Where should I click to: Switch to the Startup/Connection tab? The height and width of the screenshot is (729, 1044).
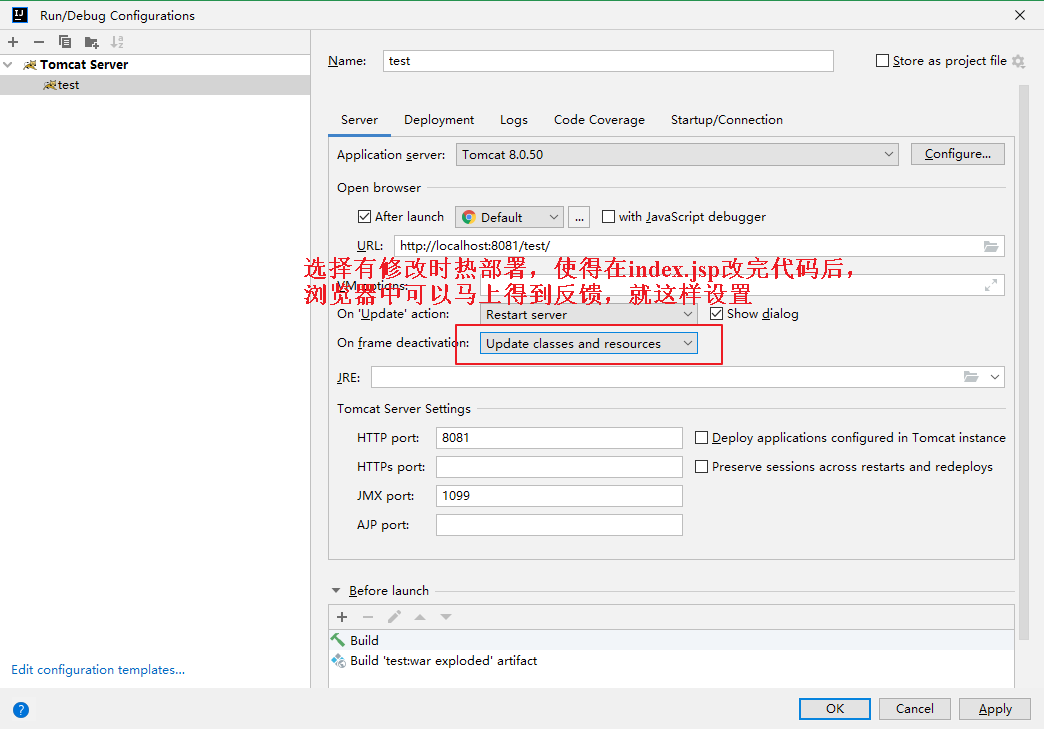coord(727,120)
